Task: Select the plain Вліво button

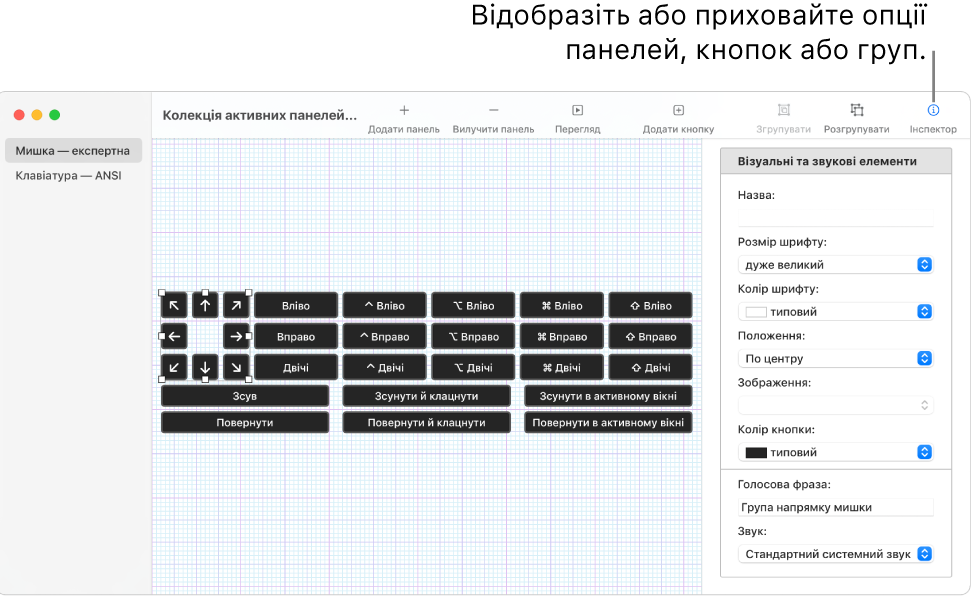Action: (x=296, y=305)
